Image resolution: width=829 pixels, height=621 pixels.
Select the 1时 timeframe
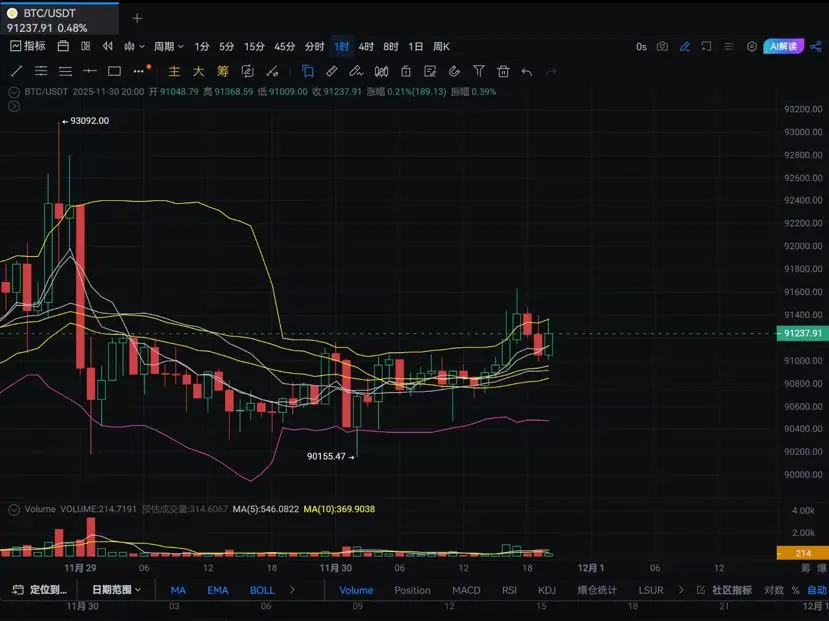[x=342, y=47]
